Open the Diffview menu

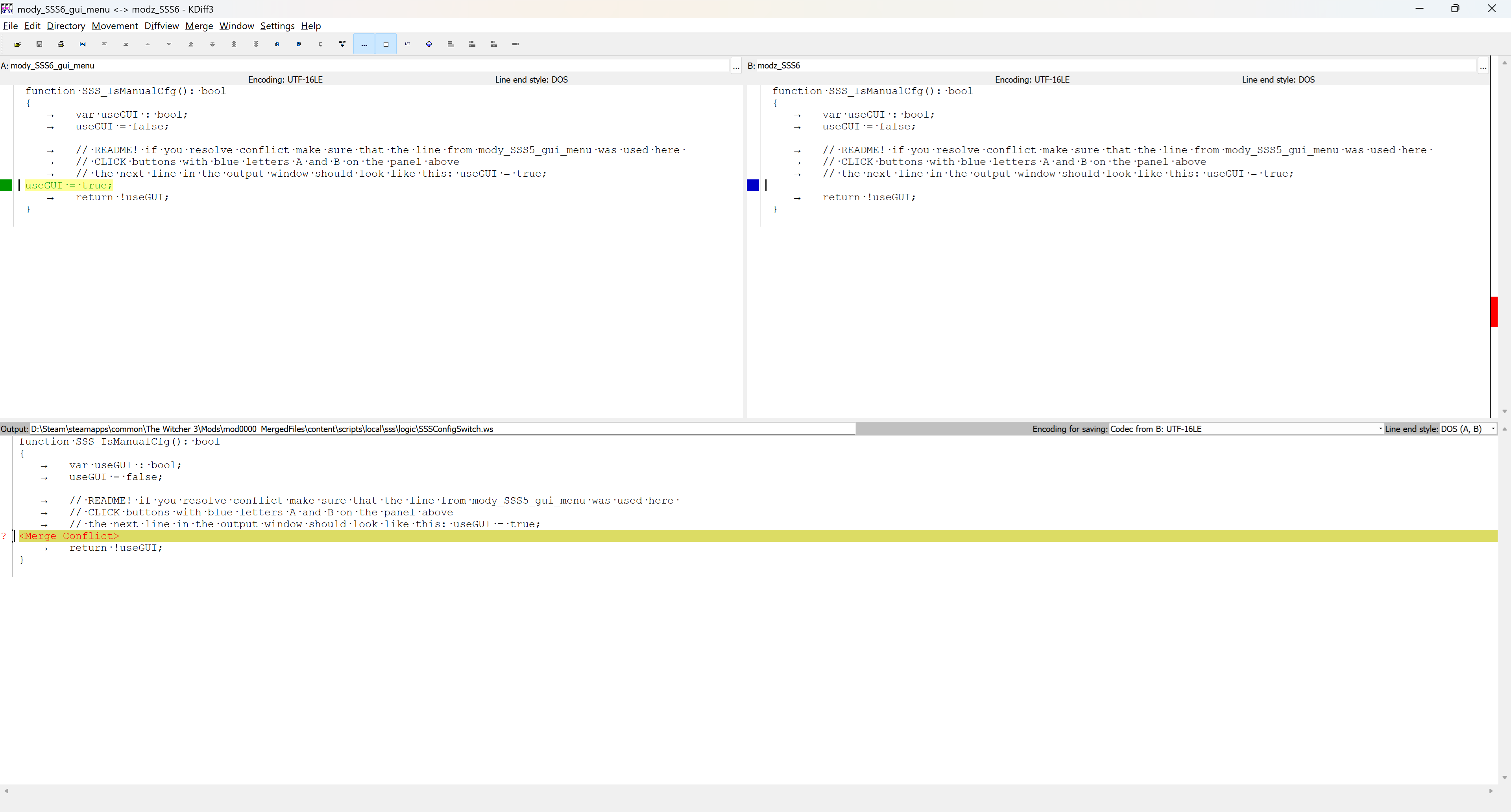tap(161, 26)
